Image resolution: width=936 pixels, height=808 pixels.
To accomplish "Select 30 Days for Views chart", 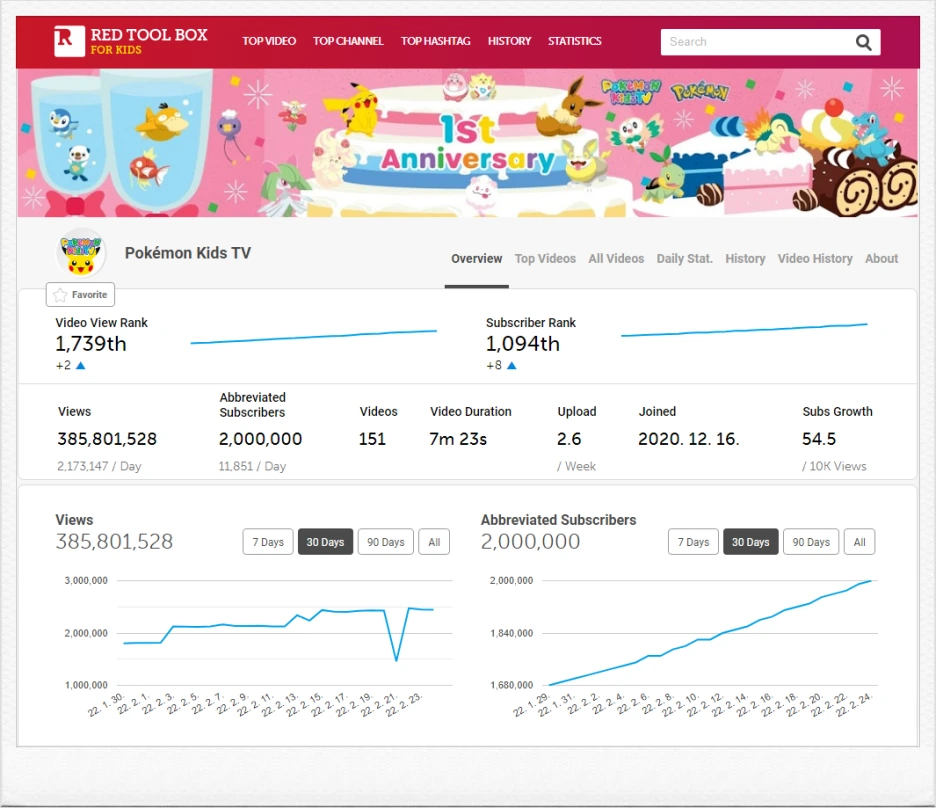I will pos(325,542).
